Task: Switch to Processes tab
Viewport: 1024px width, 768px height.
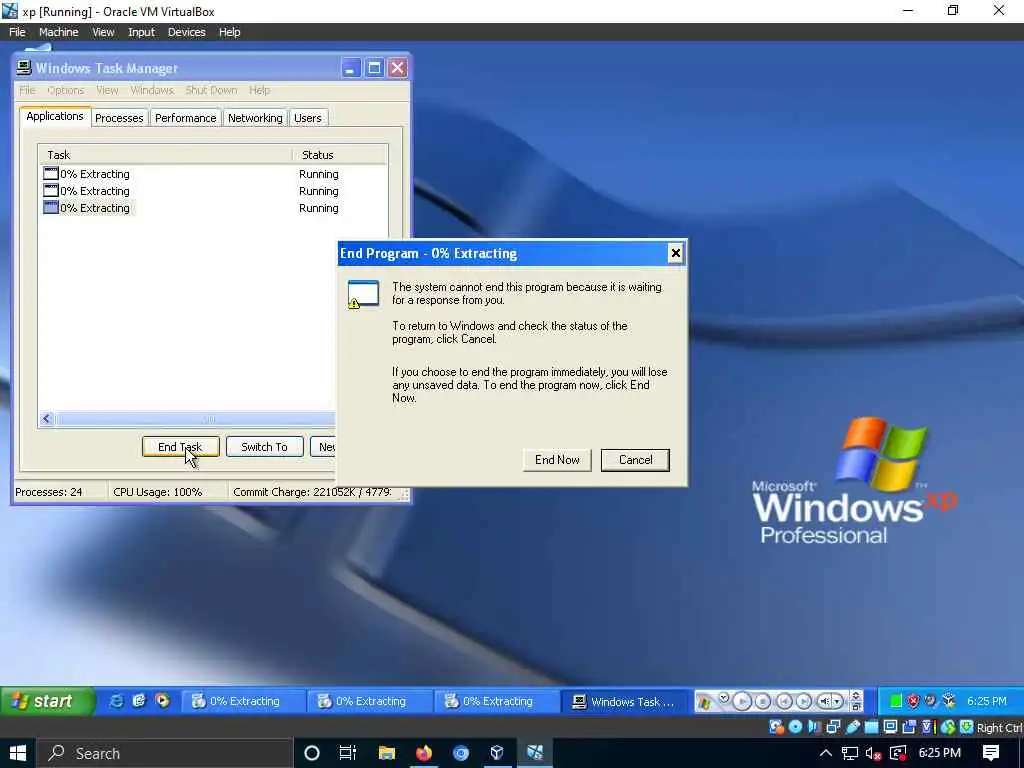Action: 119,118
